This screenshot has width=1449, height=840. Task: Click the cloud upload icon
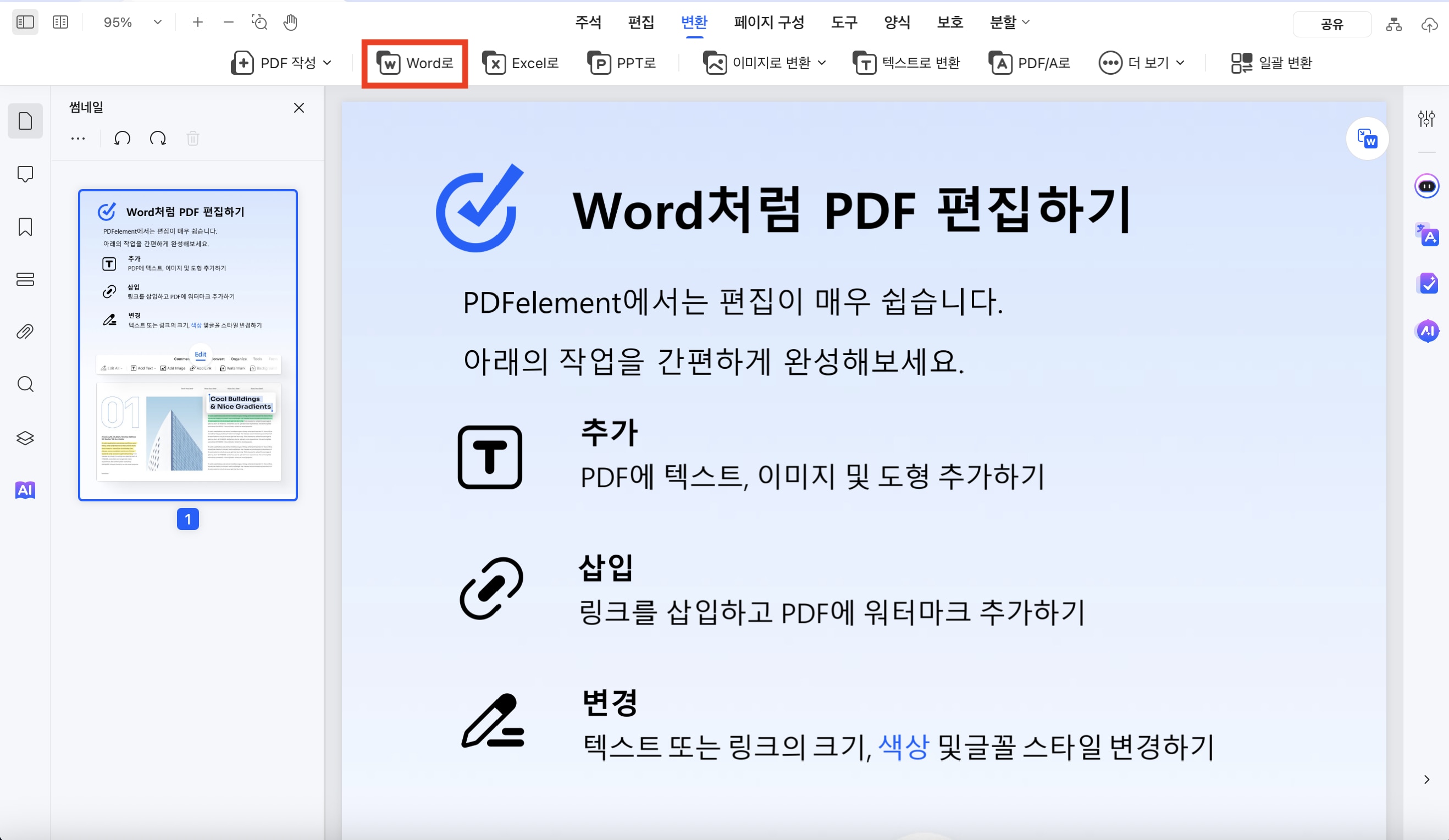pos(1429,24)
